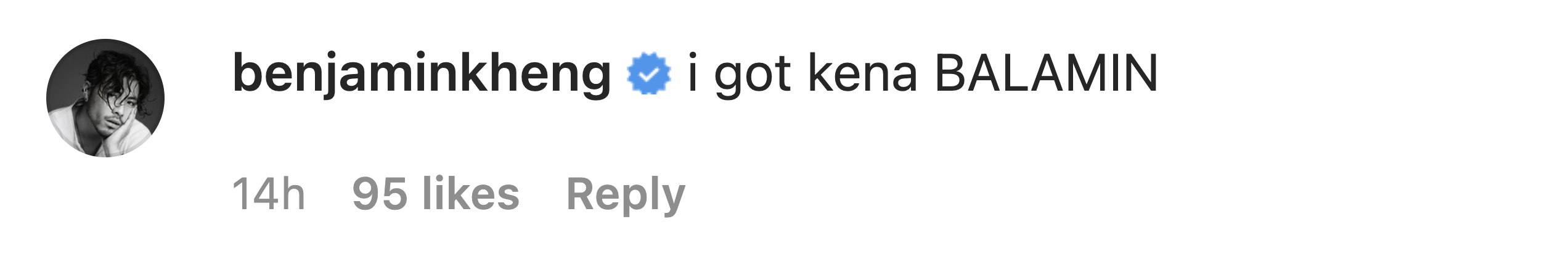Click the 14h comment timestamp
The image size is (1568, 269).
tap(269, 194)
